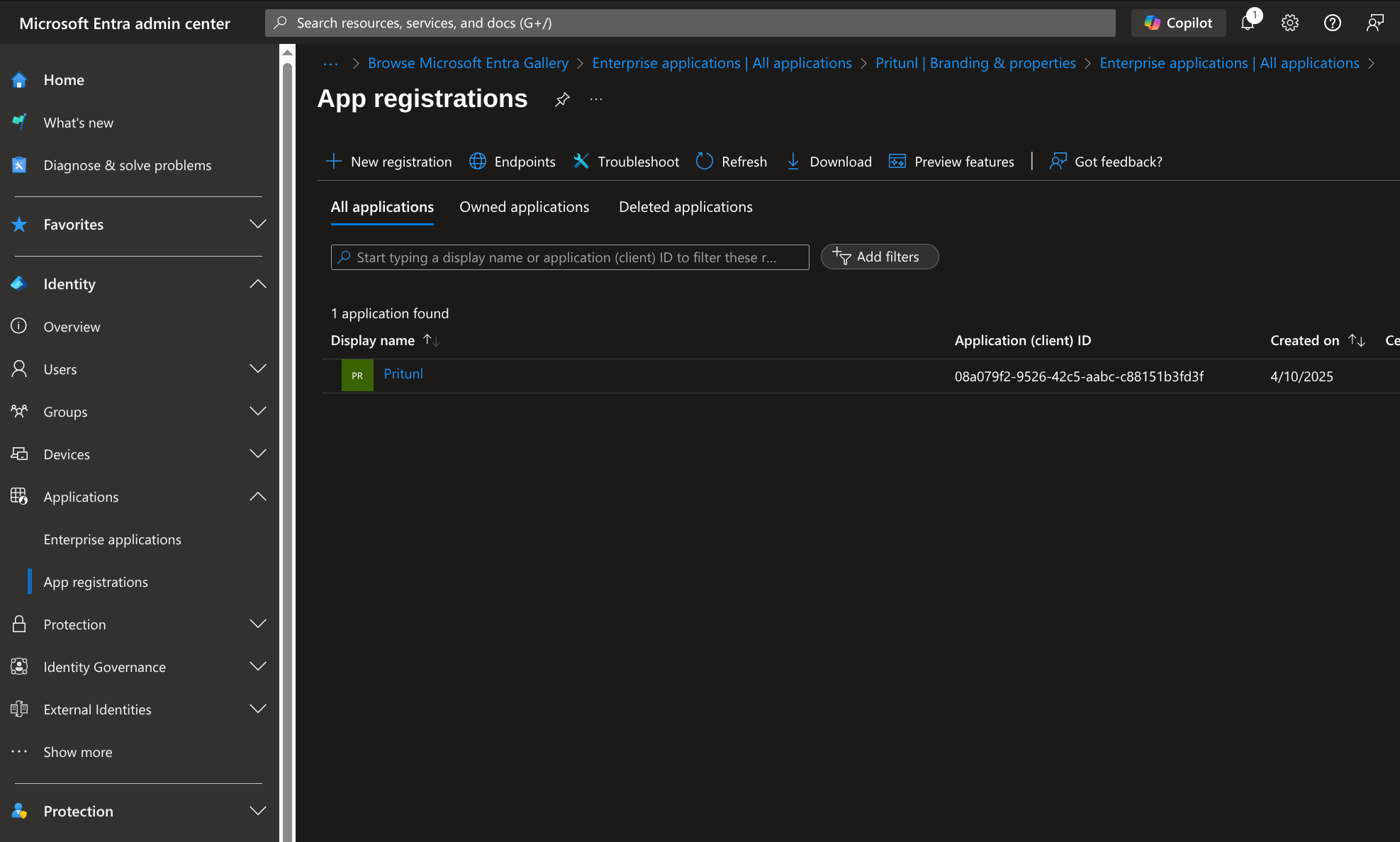Expand the Favorites section
This screenshot has height=842, width=1400.
(x=258, y=225)
